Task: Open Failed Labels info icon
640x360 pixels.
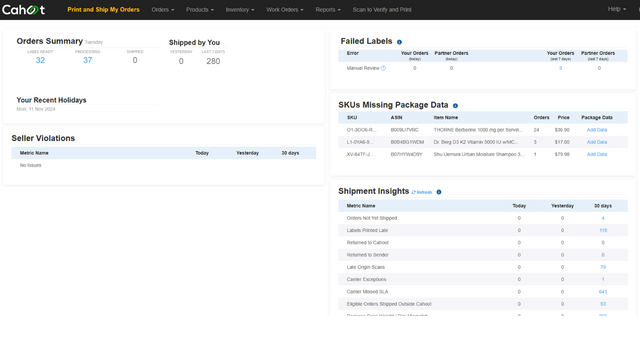Action: pos(399,42)
